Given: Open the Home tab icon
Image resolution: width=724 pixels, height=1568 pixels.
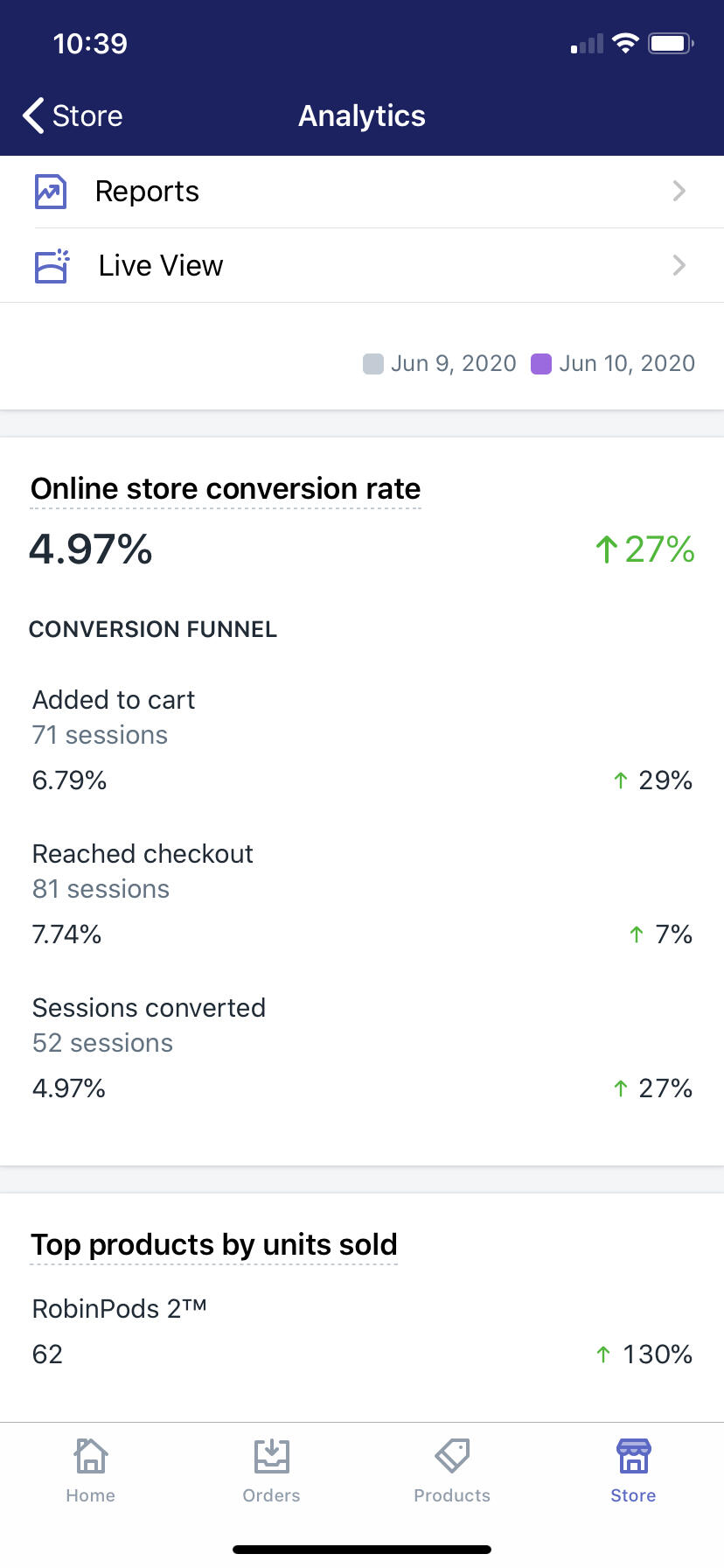Looking at the screenshot, I should [x=91, y=1456].
